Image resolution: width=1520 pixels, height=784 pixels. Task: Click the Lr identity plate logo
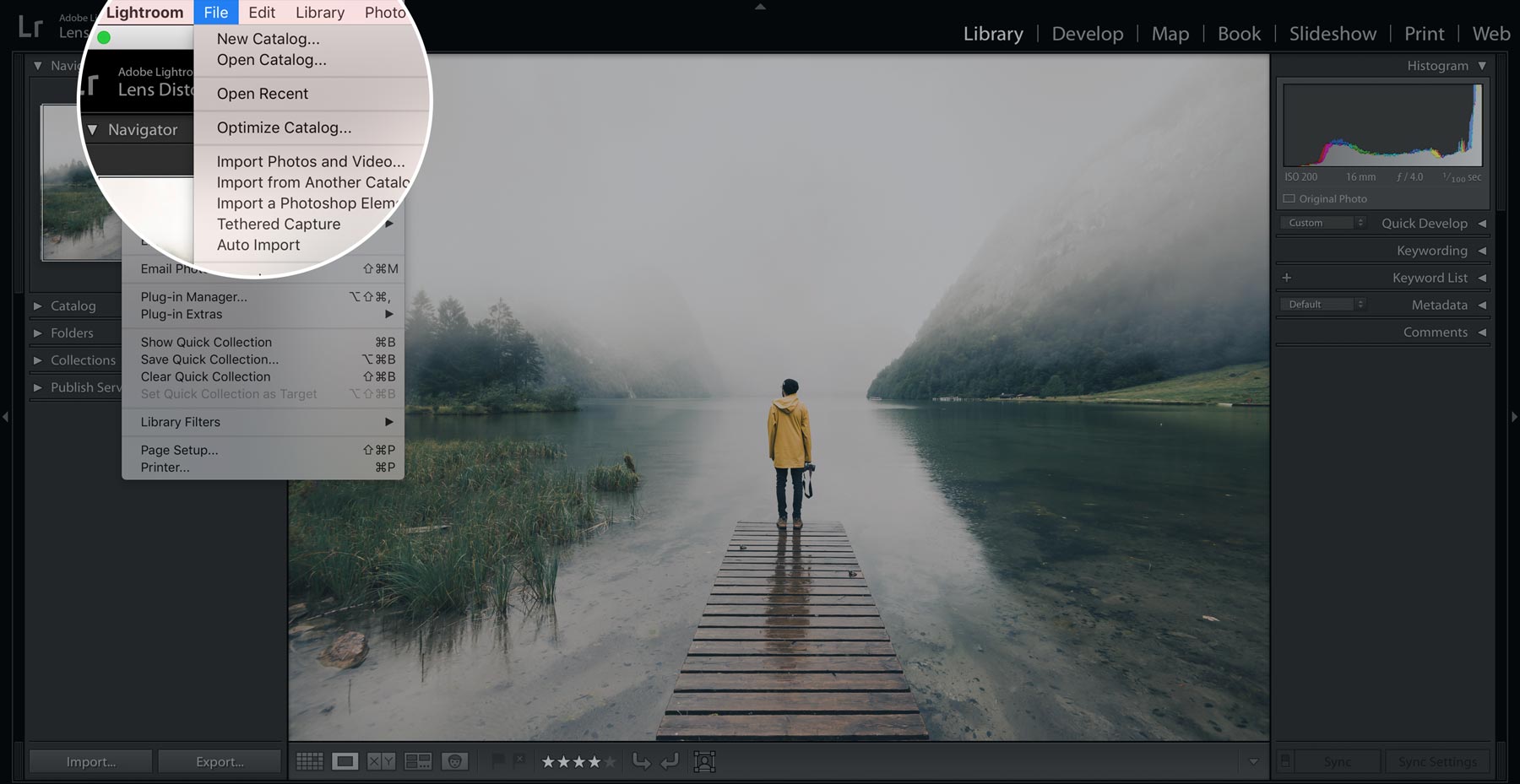point(30,26)
